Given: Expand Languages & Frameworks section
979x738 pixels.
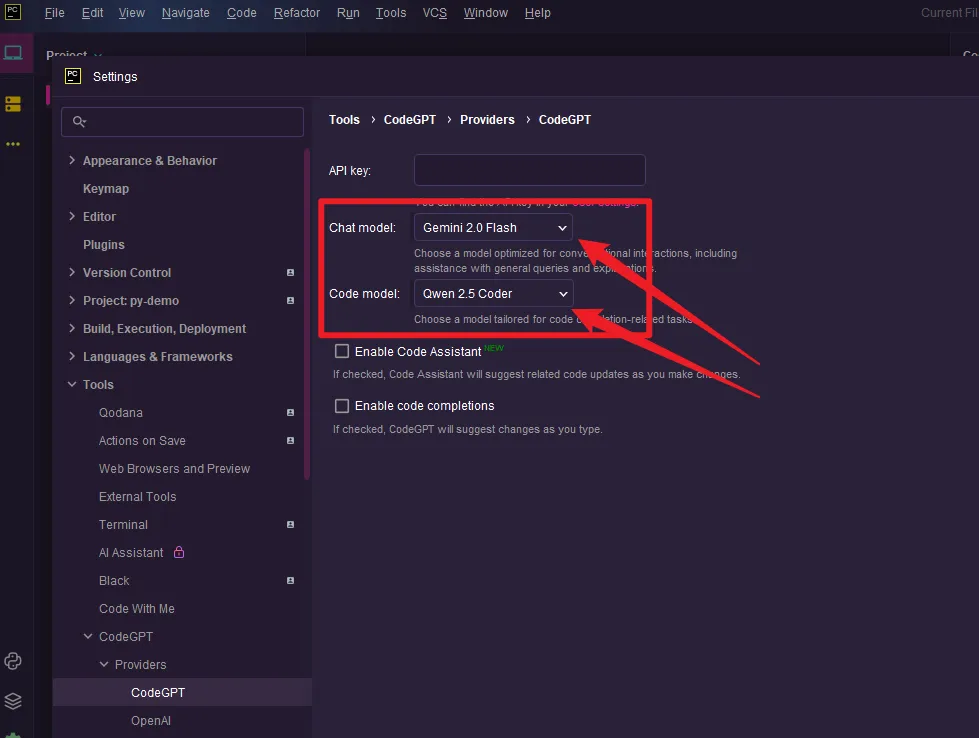Looking at the screenshot, I should point(72,357).
